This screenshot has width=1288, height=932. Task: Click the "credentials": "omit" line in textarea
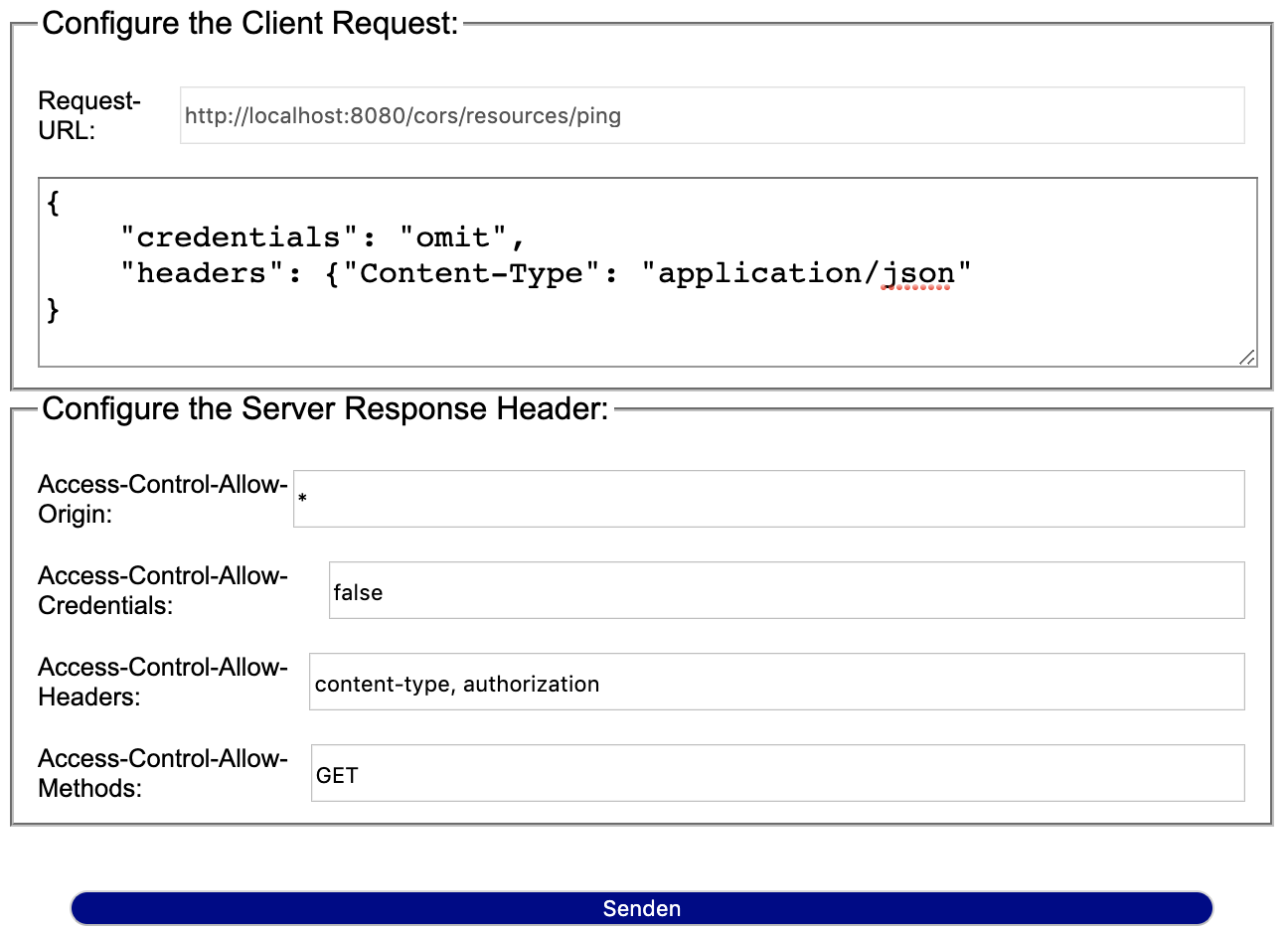tap(322, 237)
